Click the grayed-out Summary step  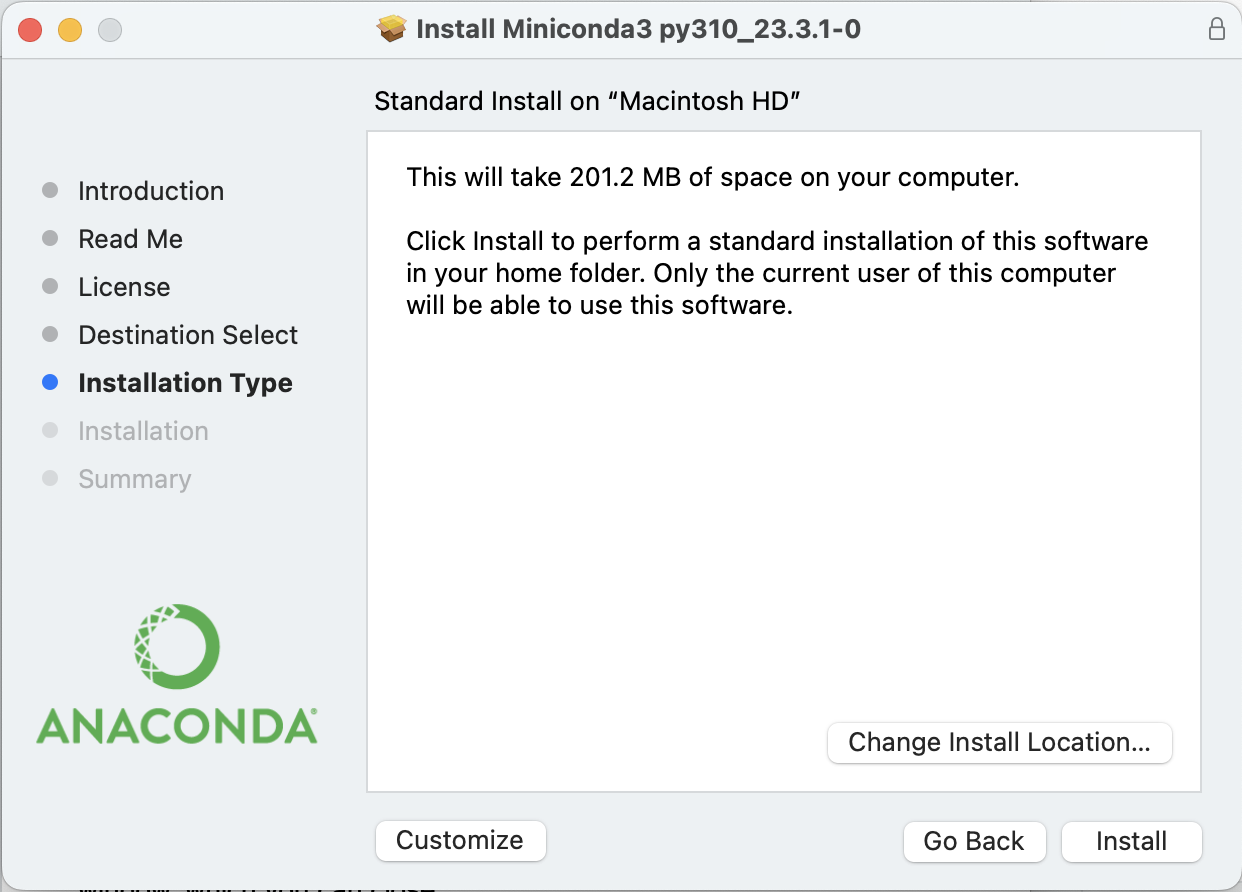(x=134, y=478)
